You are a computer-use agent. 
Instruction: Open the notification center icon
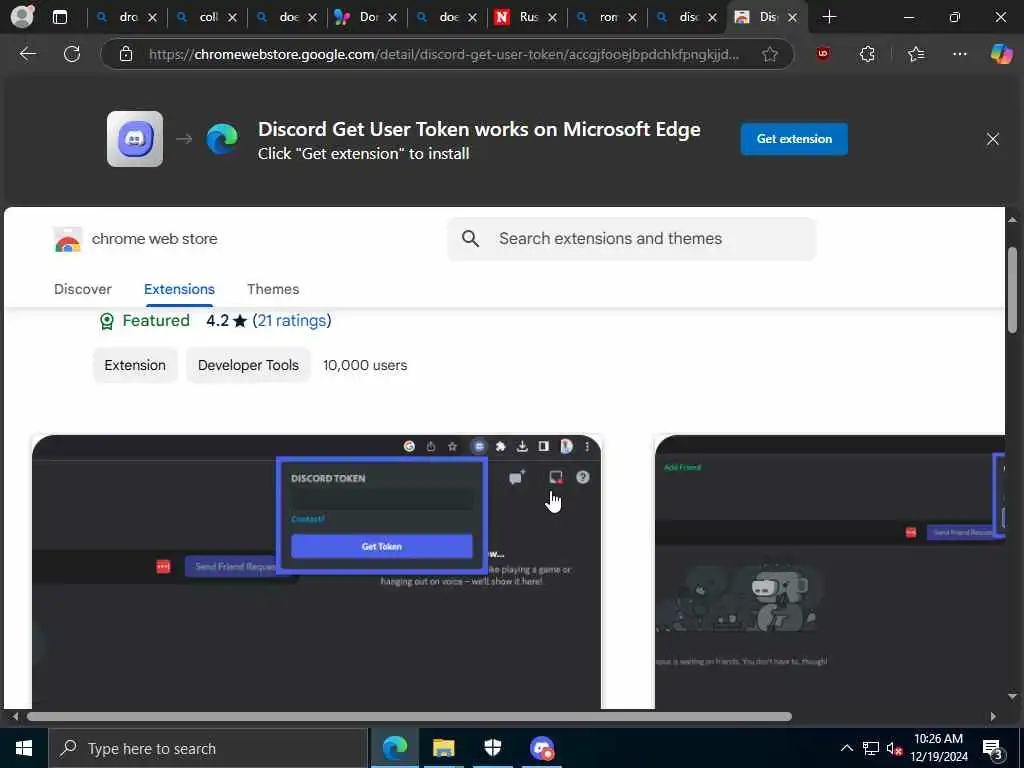pyautogui.click(x=993, y=748)
